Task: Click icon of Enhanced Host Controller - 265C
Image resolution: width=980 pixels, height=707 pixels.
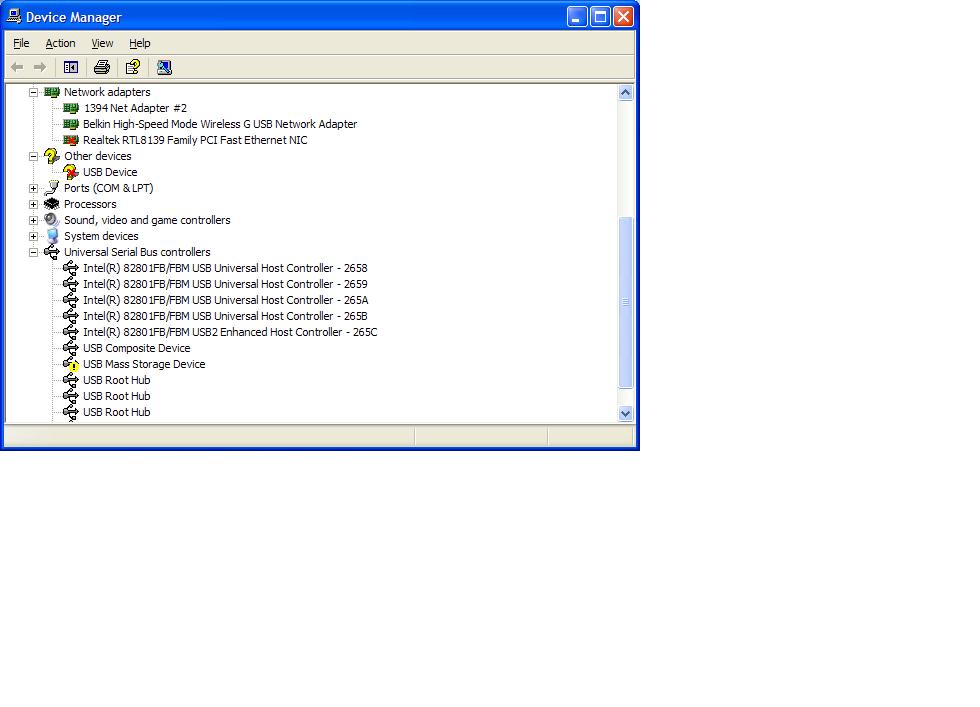Action: pyautogui.click(x=71, y=332)
